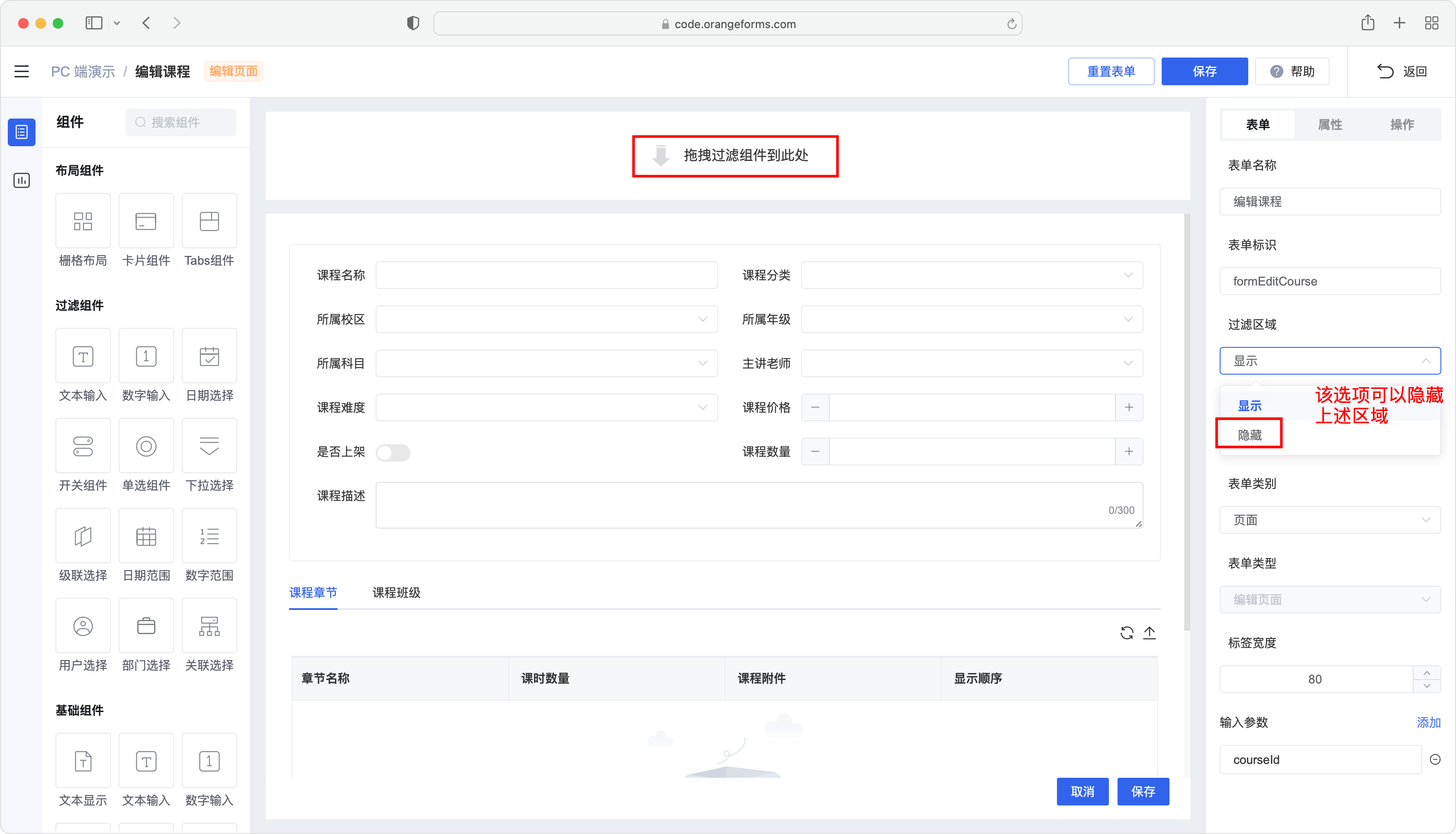Open the 主讲老师 dropdown

972,364
